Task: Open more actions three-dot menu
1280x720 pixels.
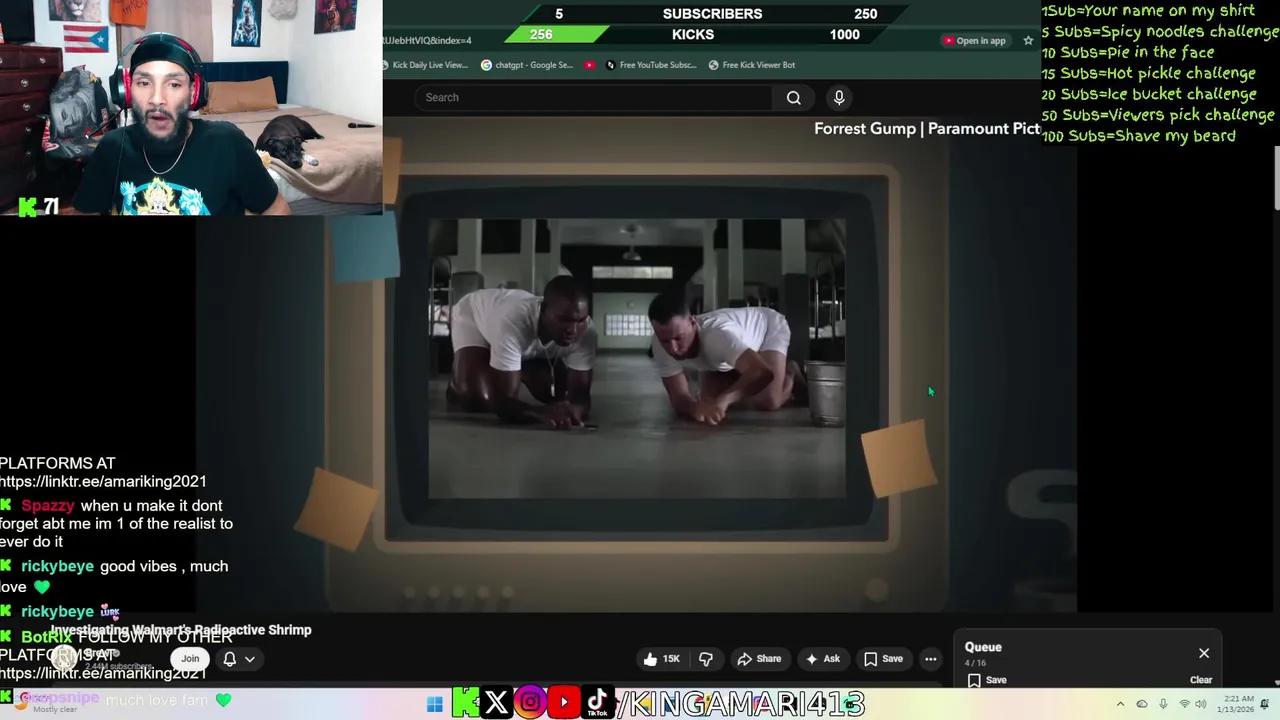Action: click(x=931, y=659)
